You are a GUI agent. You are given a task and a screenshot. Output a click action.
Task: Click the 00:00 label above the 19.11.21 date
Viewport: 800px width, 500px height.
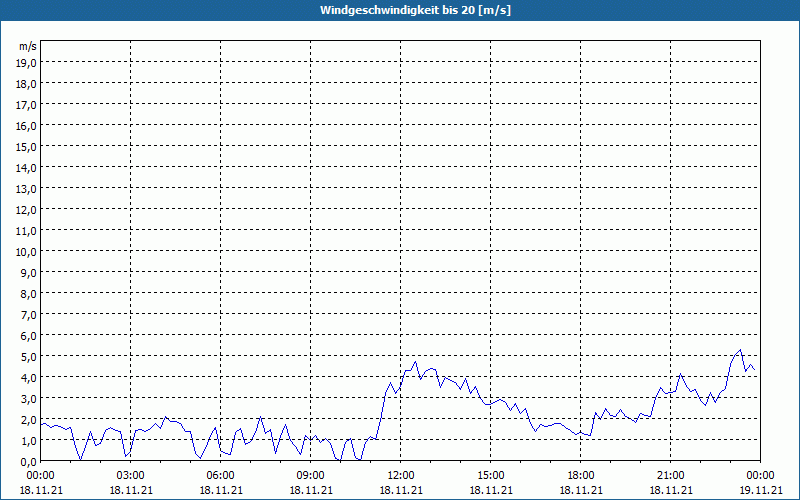pos(761,475)
